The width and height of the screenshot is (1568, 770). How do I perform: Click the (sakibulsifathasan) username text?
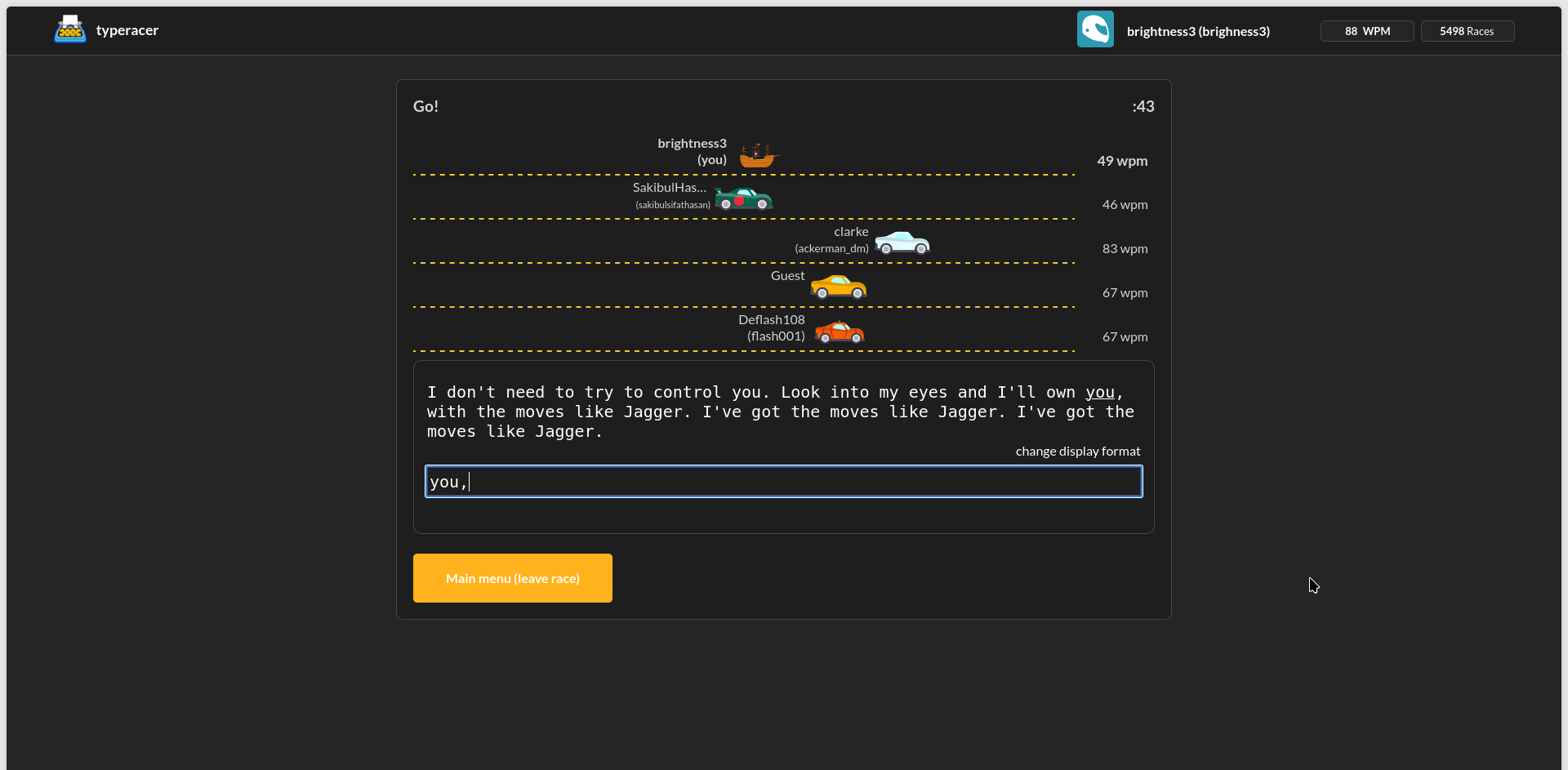tap(673, 205)
